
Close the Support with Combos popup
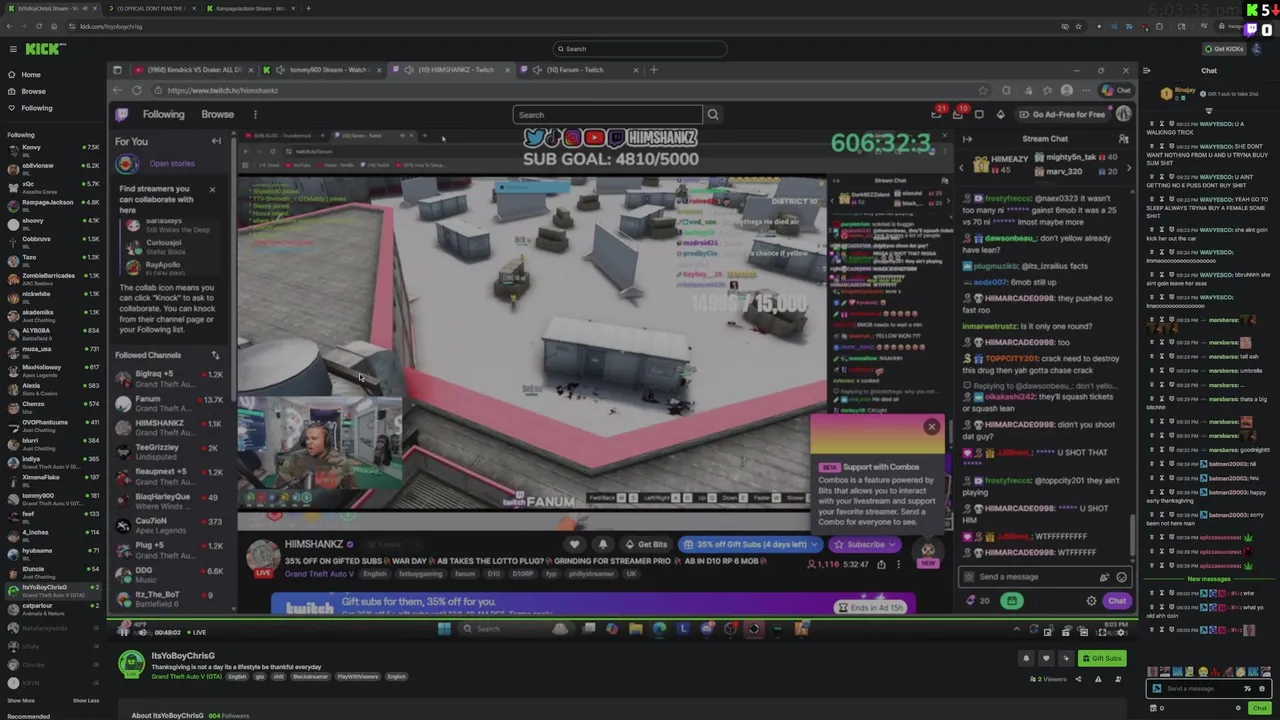[x=932, y=427]
